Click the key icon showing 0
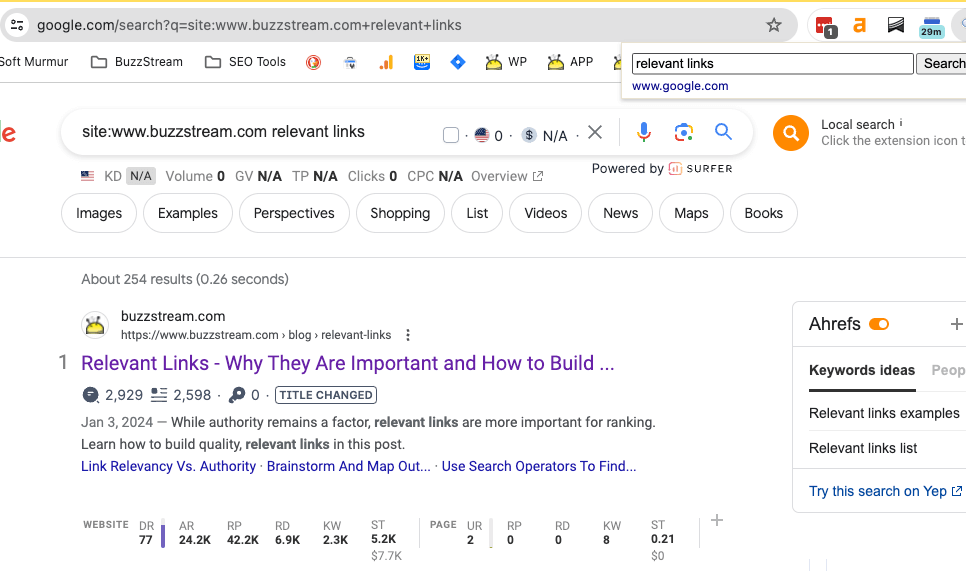Screen dimensions: 966x571 (x=237, y=395)
